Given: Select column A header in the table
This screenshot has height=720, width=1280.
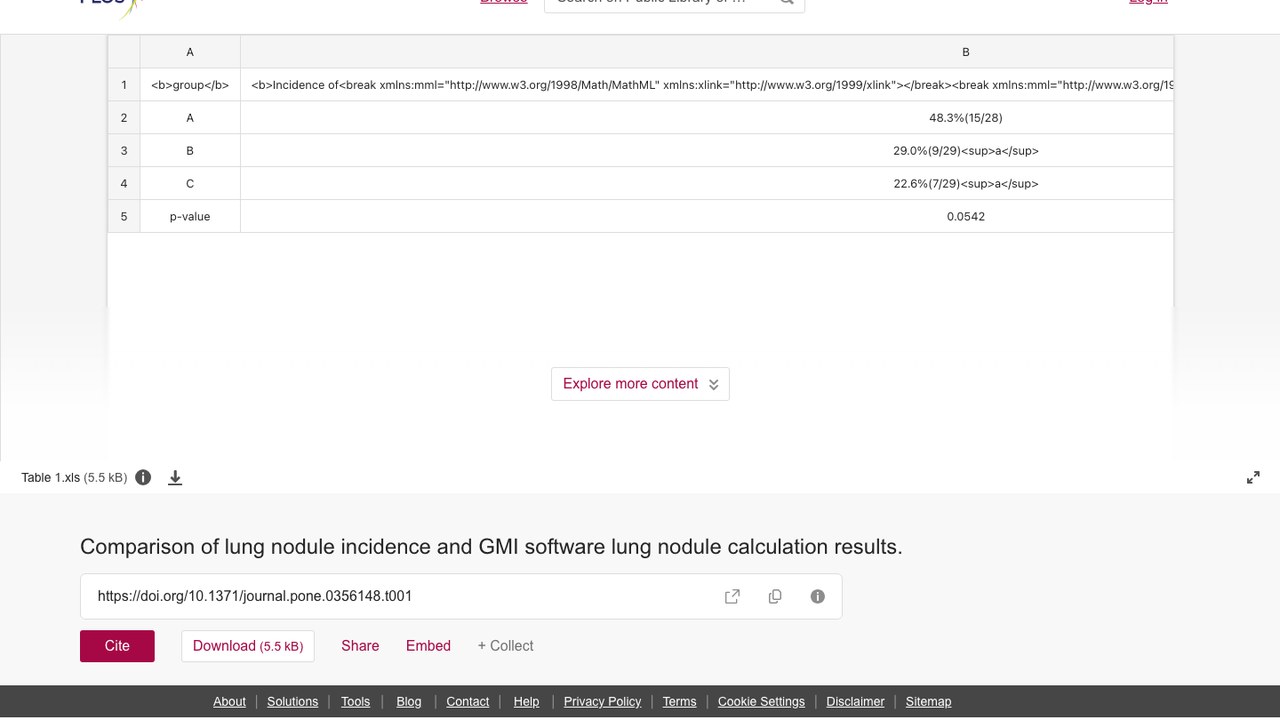Looking at the screenshot, I should pos(190,52).
